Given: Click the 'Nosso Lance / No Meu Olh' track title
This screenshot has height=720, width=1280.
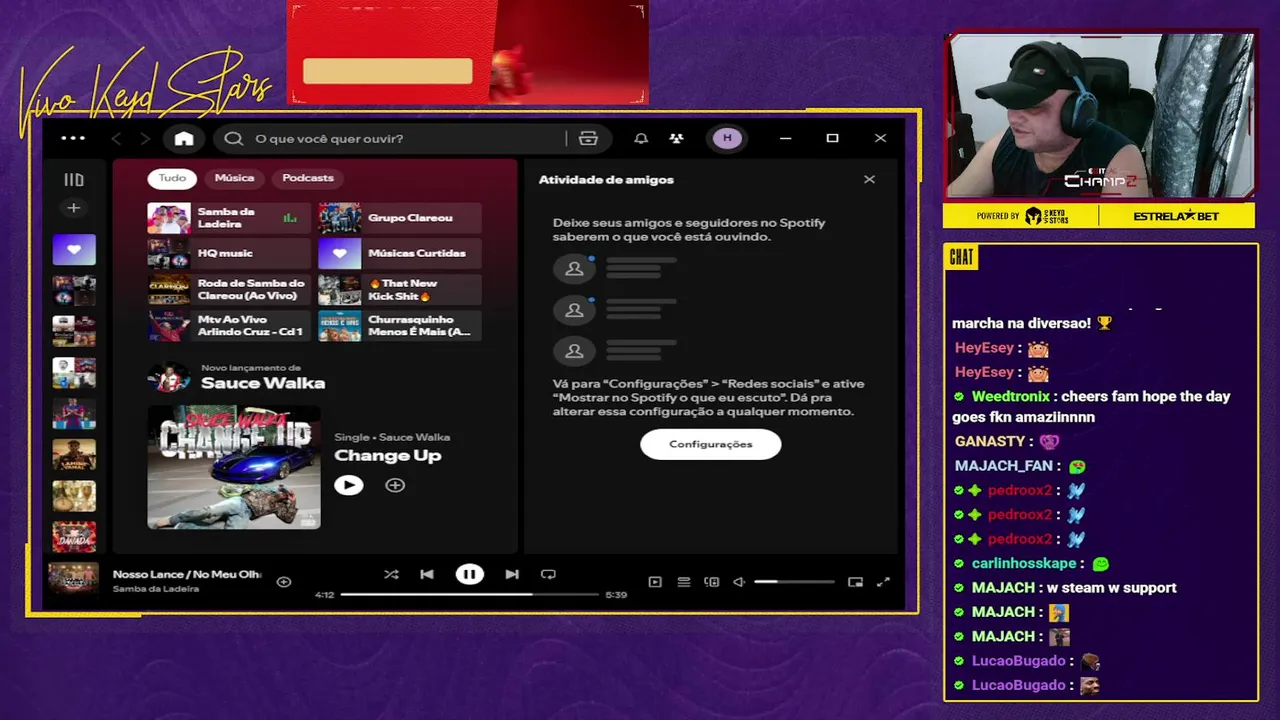Looking at the screenshot, I should coord(187,574).
